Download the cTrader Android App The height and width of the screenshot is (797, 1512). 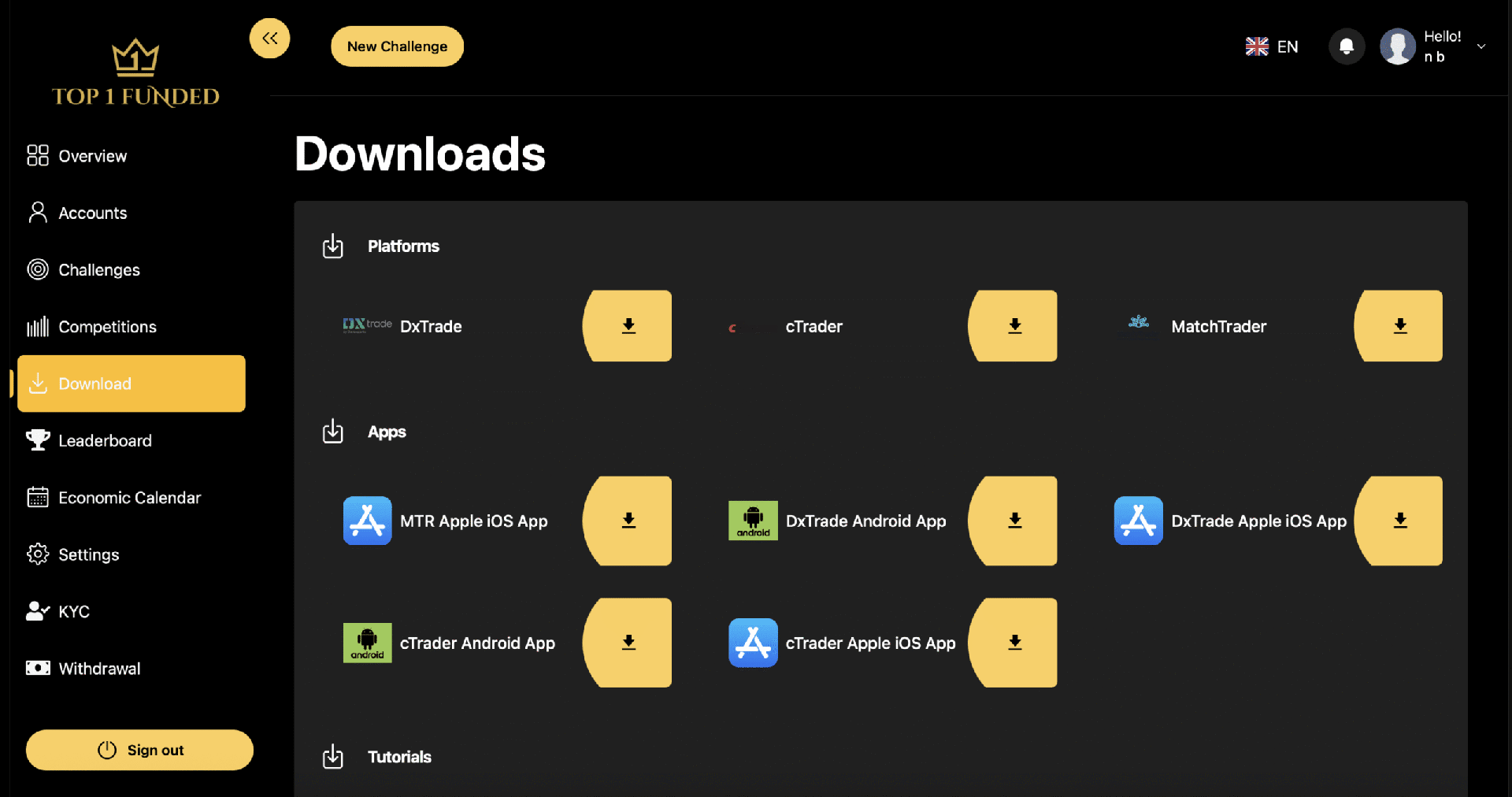pyautogui.click(x=628, y=643)
